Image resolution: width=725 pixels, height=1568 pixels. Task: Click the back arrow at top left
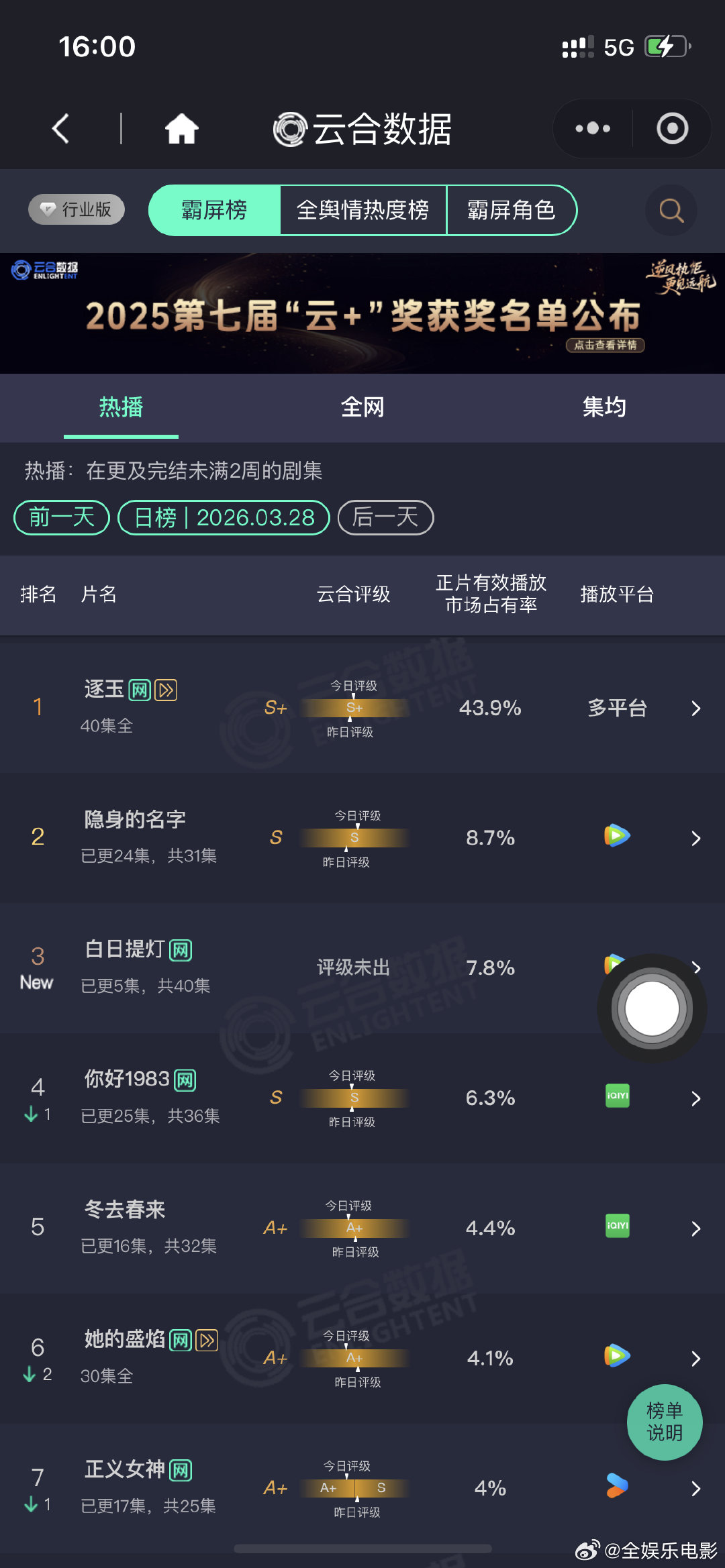click(x=60, y=127)
